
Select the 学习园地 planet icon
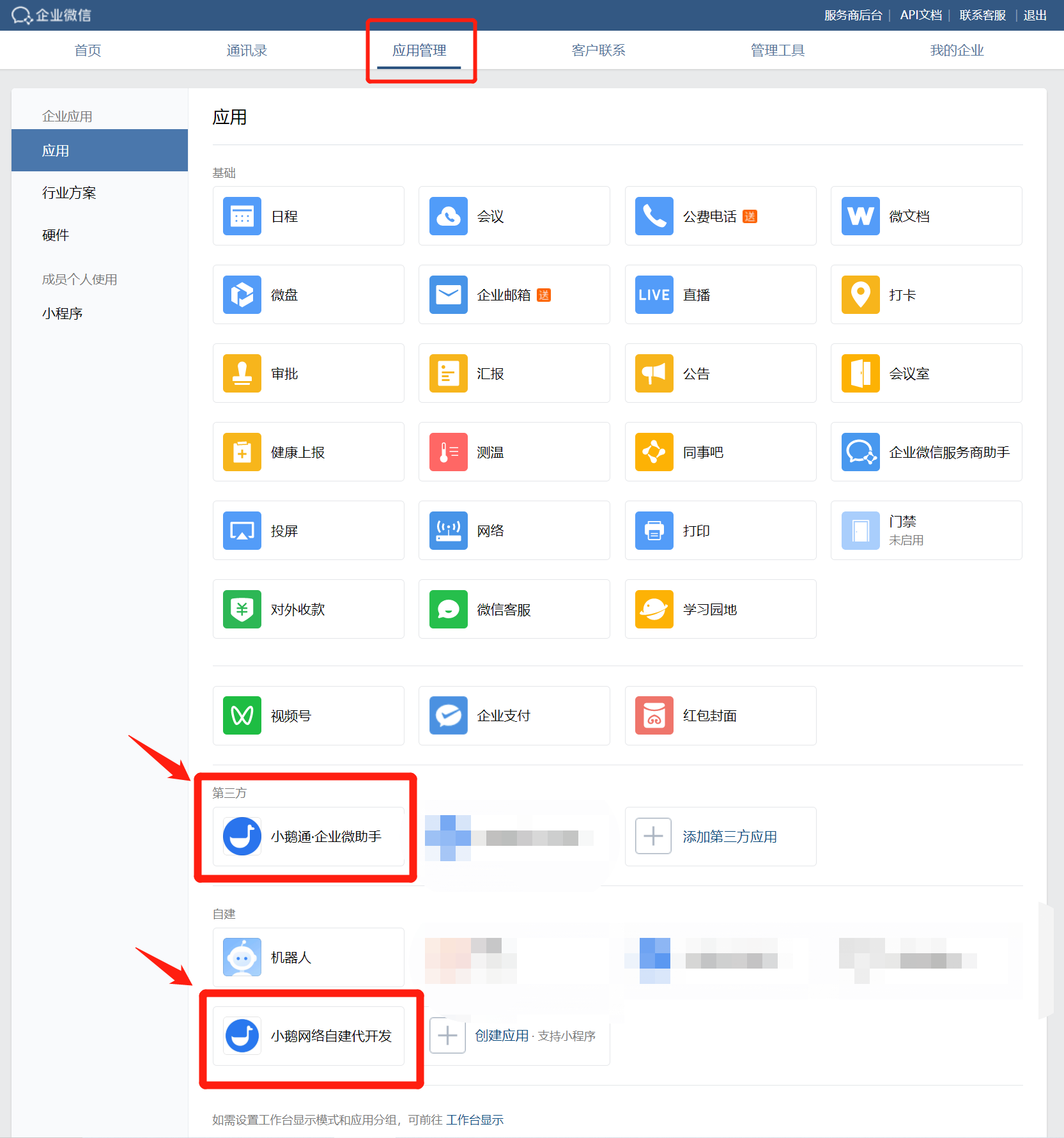[x=654, y=609]
